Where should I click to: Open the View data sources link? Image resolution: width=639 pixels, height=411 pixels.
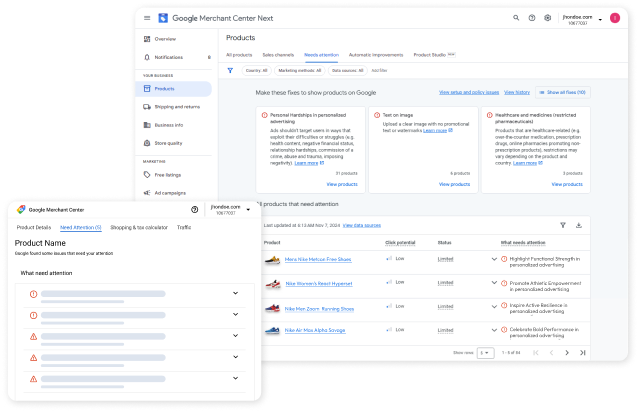(361, 225)
